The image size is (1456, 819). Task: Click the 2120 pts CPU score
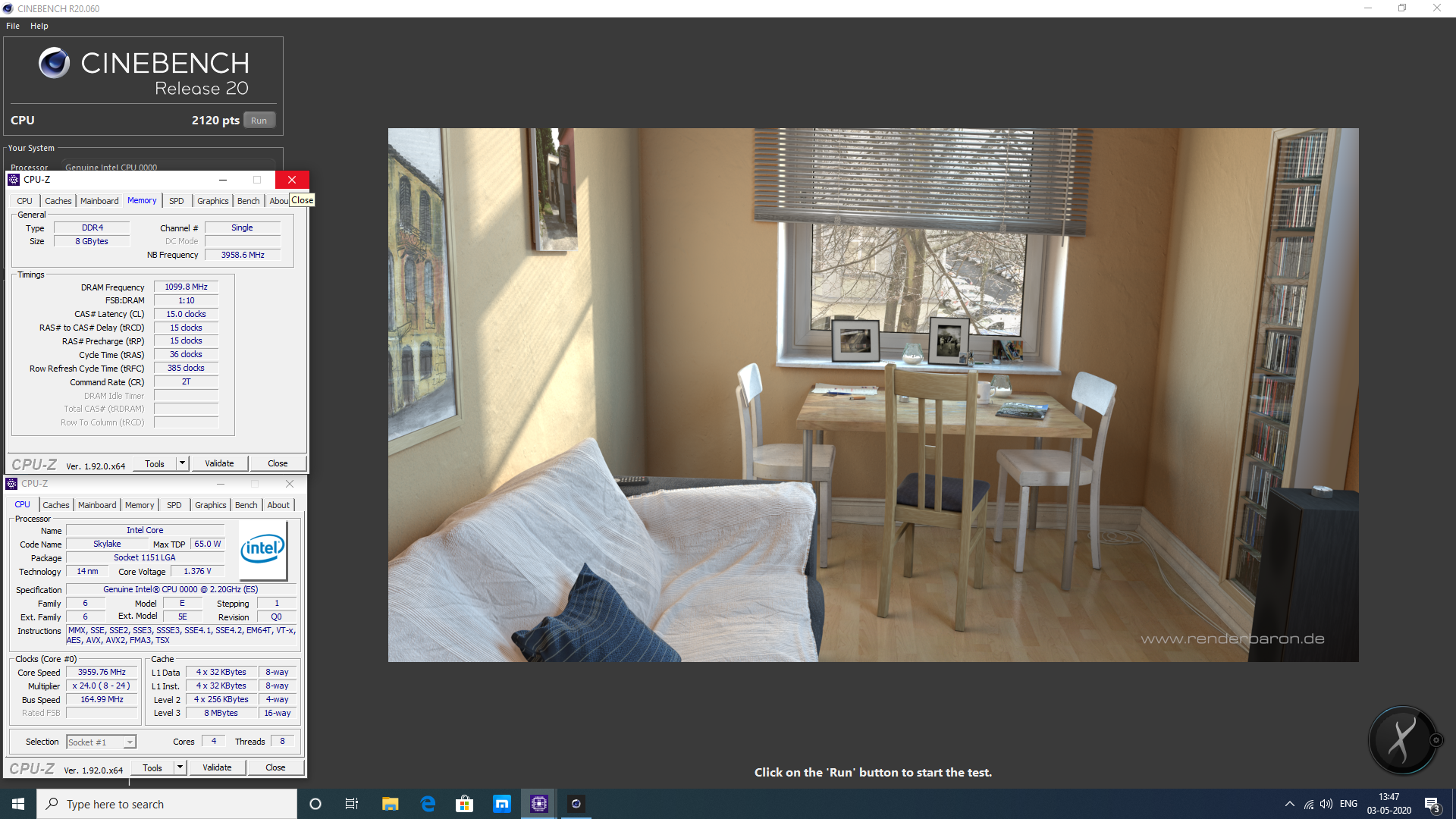pos(215,120)
